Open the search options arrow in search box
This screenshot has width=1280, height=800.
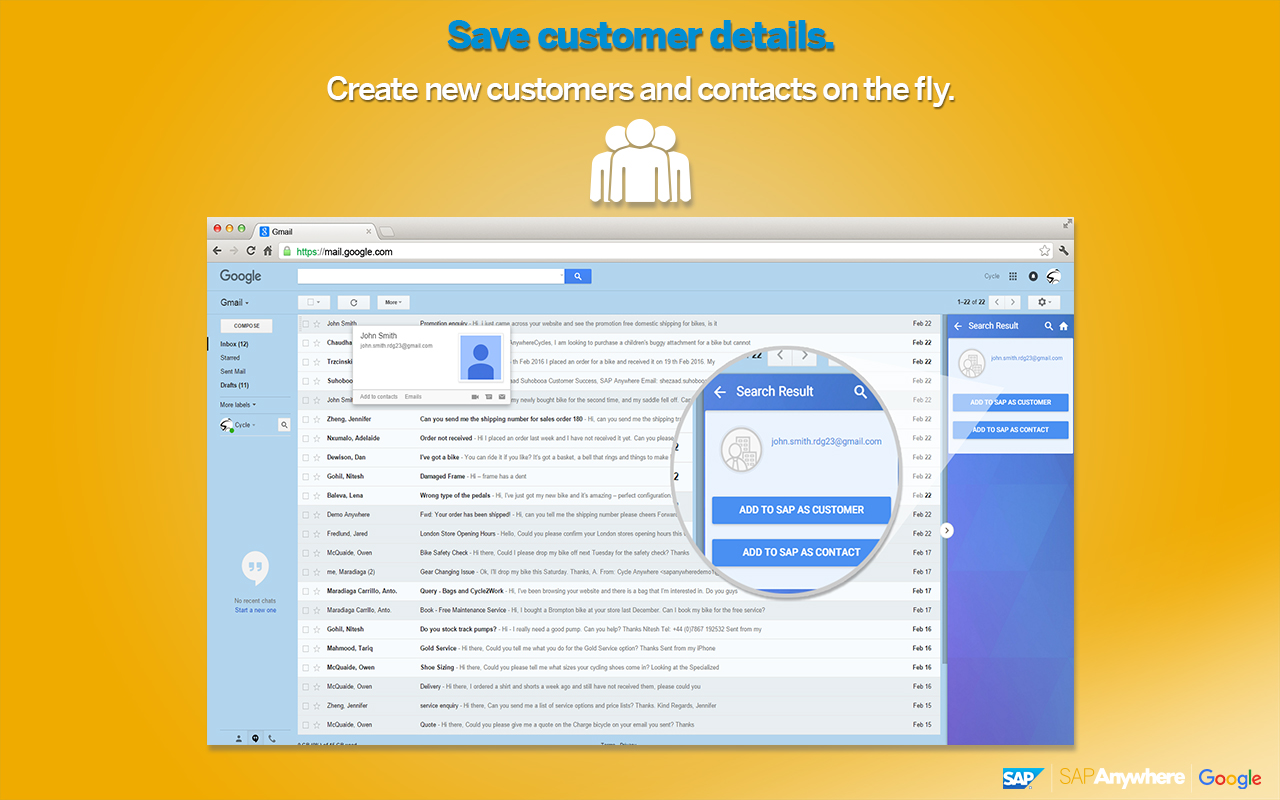(x=560, y=276)
